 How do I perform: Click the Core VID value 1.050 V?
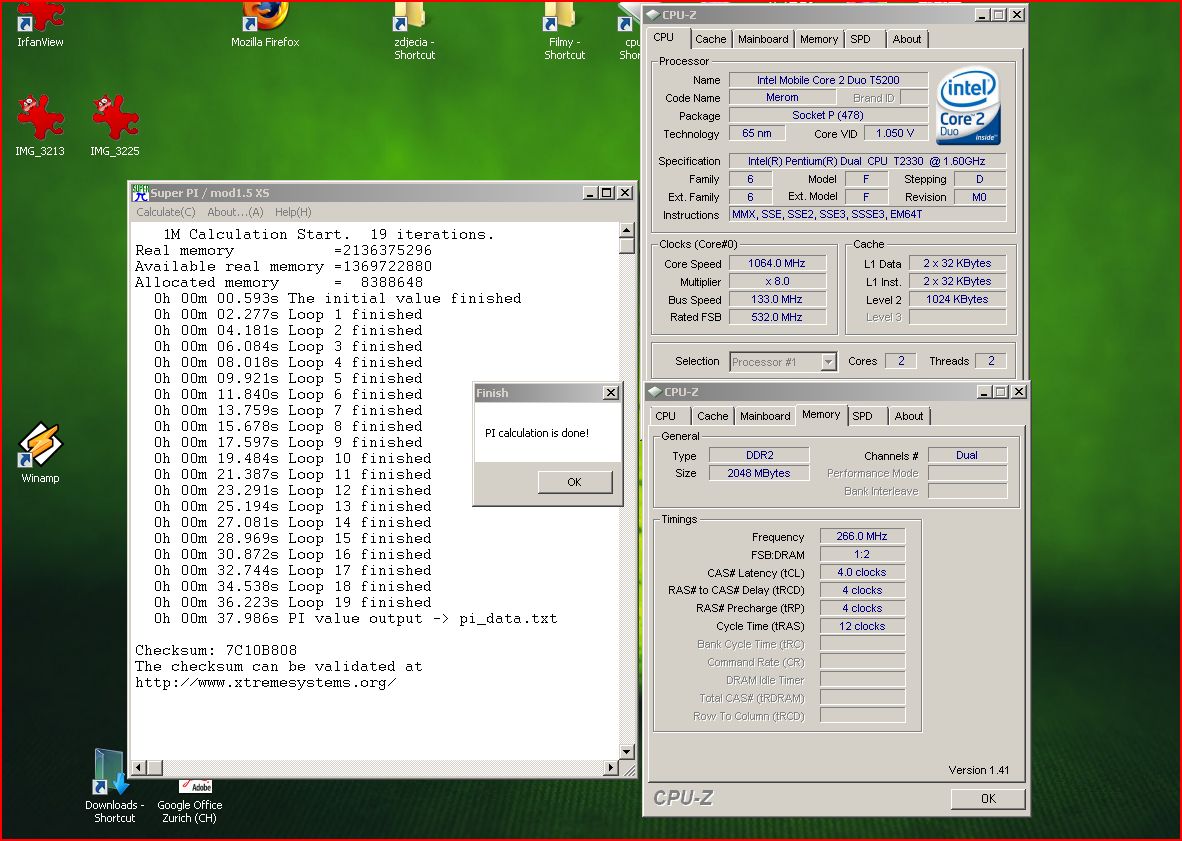pyautogui.click(x=895, y=133)
